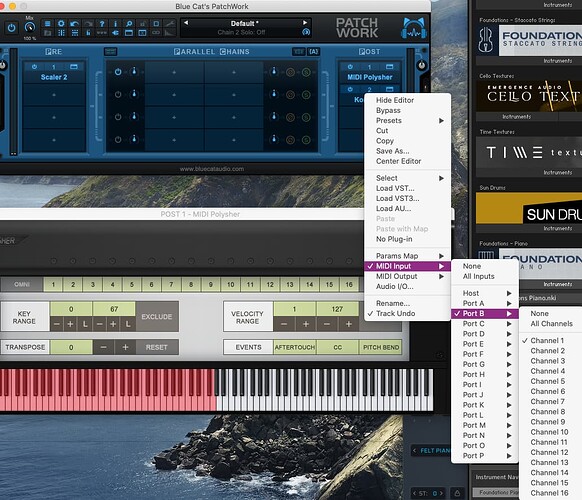The image size is (582, 500).
Task: Click the key range low value field 0
Action: 71,309
